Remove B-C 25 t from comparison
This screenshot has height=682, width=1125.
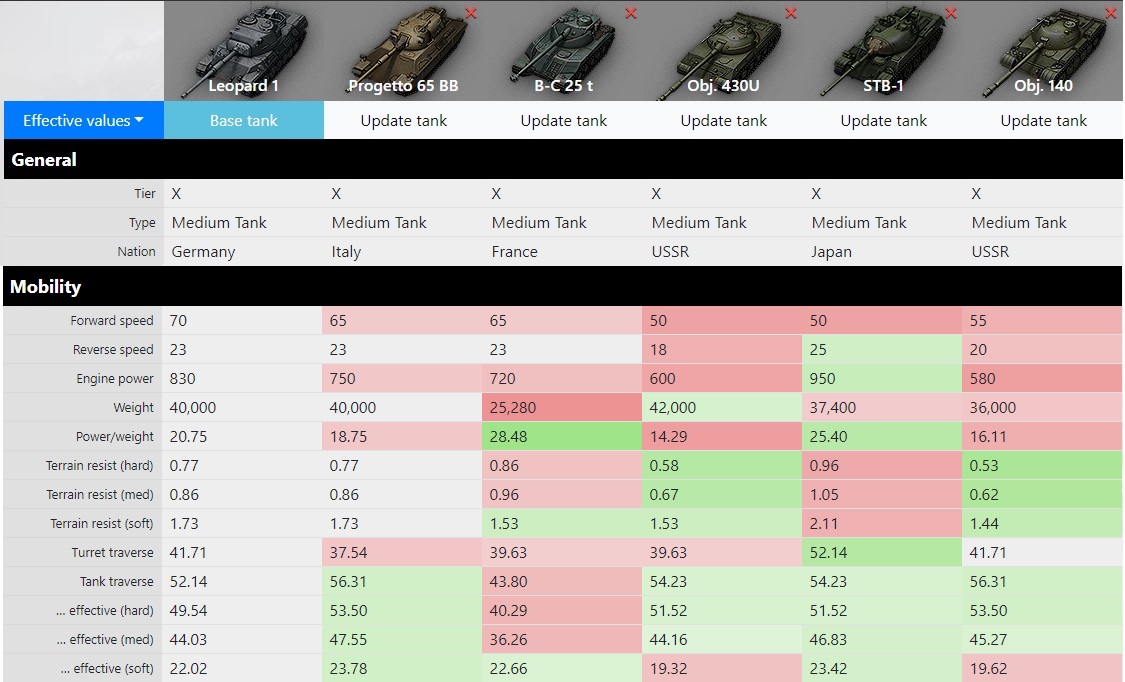(631, 13)
